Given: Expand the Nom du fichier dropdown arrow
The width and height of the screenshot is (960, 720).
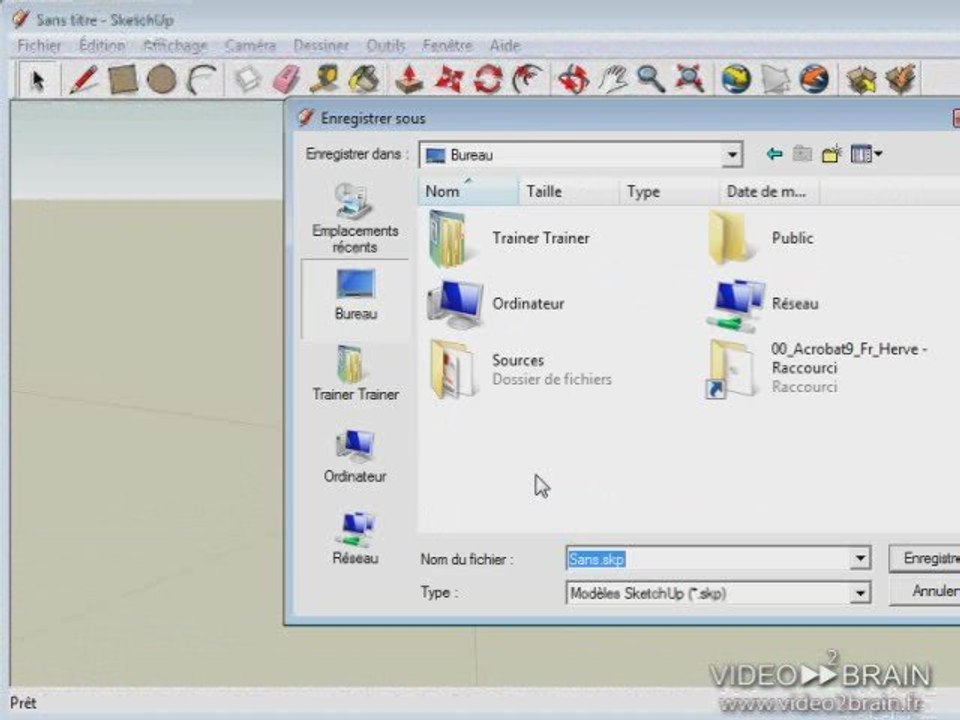Looking at the screenshot, I should pyautogui.click(x=860, y=558).
